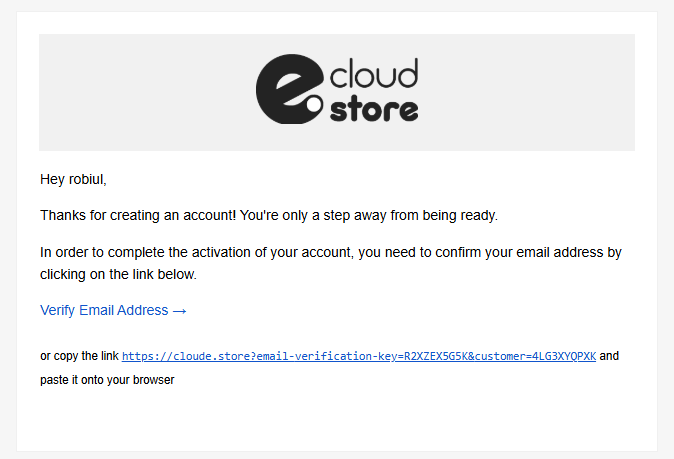Image resolution: width=674 pixels, height=459 pixels.
Task: Click the gray header banner right of logo
Action: click(530, 92)
